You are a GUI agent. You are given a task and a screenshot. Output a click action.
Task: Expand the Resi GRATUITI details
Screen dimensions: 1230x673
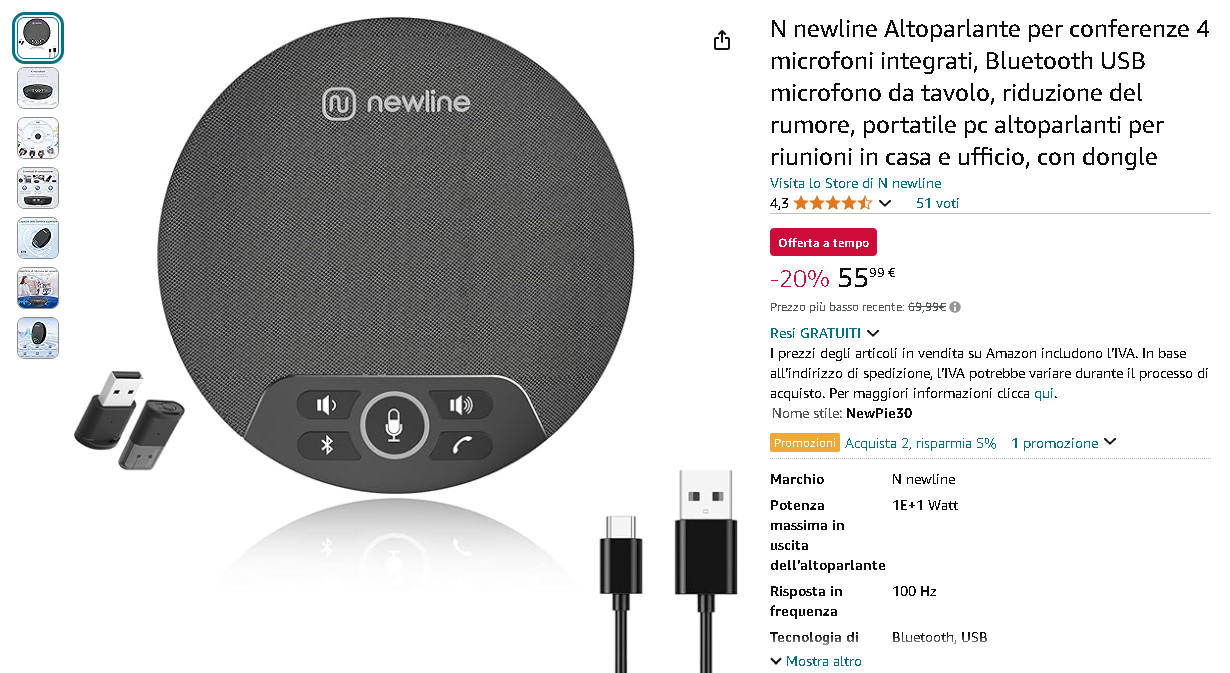pyautogui.click(x=825, y=333)
